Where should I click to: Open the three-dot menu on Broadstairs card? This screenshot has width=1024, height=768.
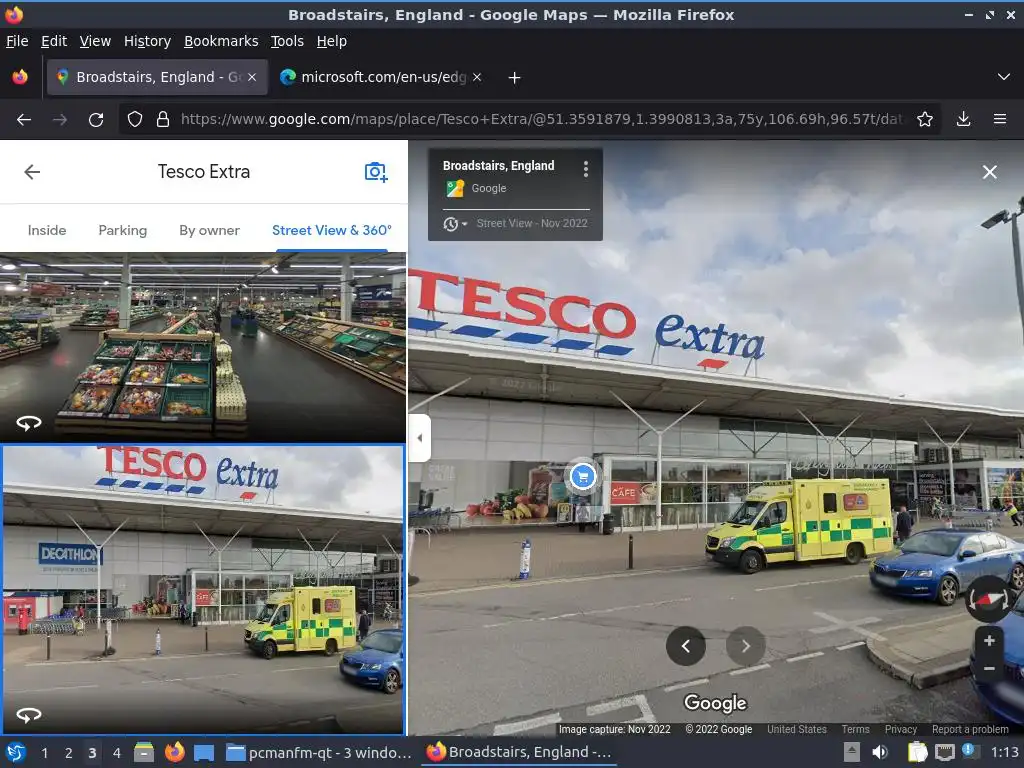click(x=586, y=169)
